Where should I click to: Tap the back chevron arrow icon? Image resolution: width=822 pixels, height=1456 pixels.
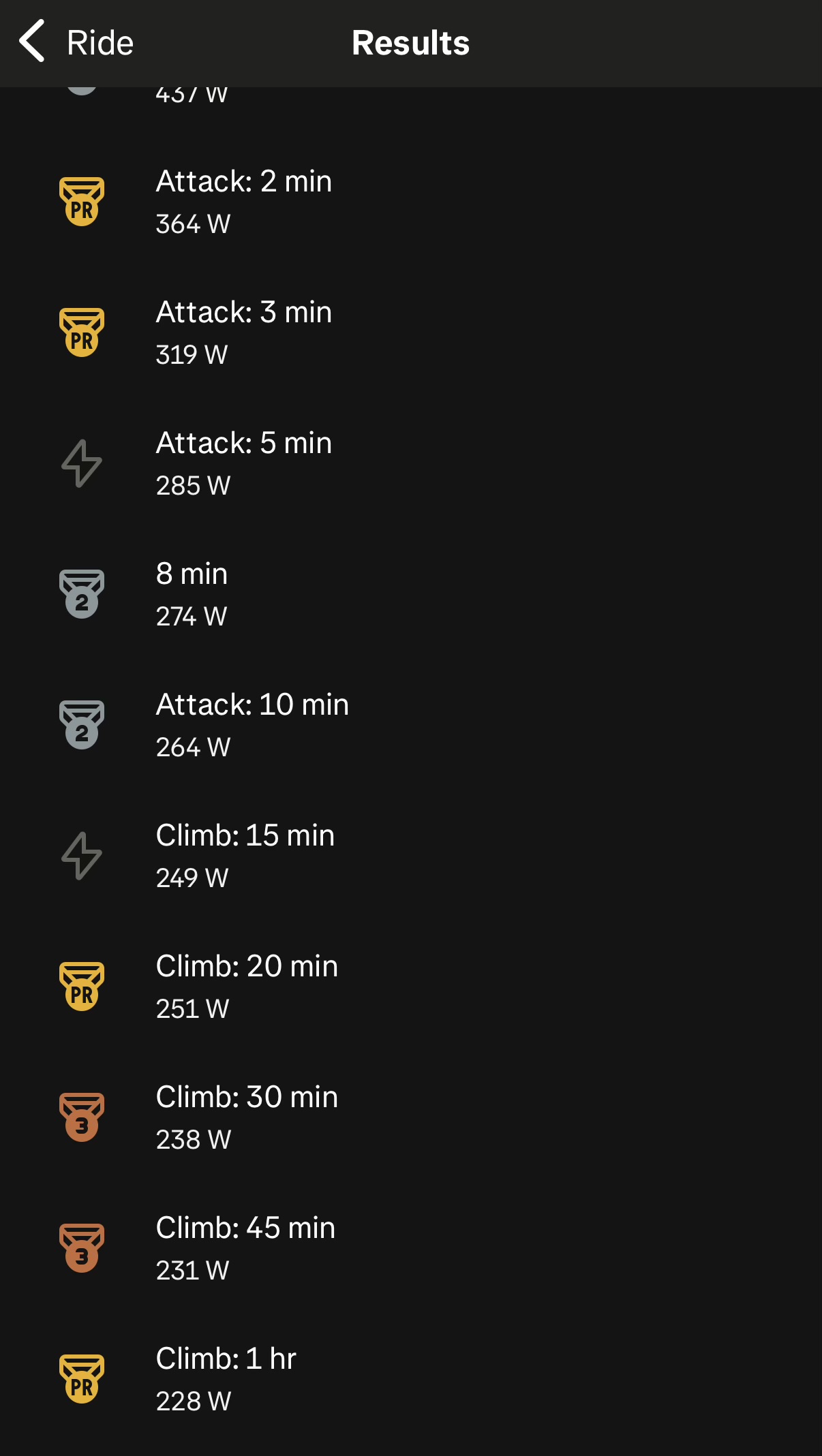pos(32,42)
